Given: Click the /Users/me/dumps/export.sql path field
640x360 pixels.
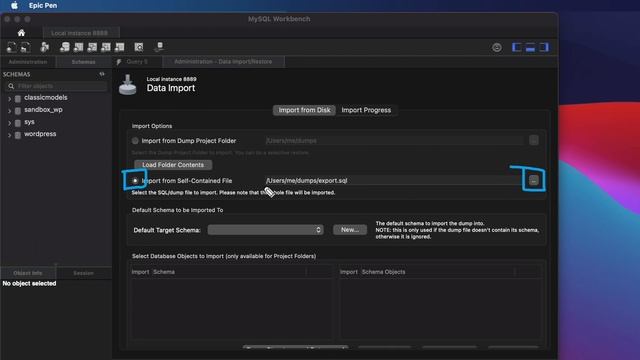Looking at the screenshot, I should [394, 180].
